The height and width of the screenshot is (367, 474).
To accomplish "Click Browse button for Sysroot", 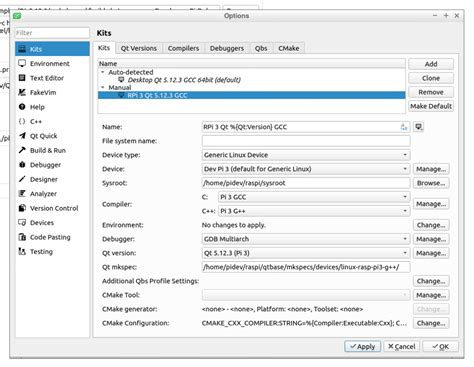I will pos(431,183).
